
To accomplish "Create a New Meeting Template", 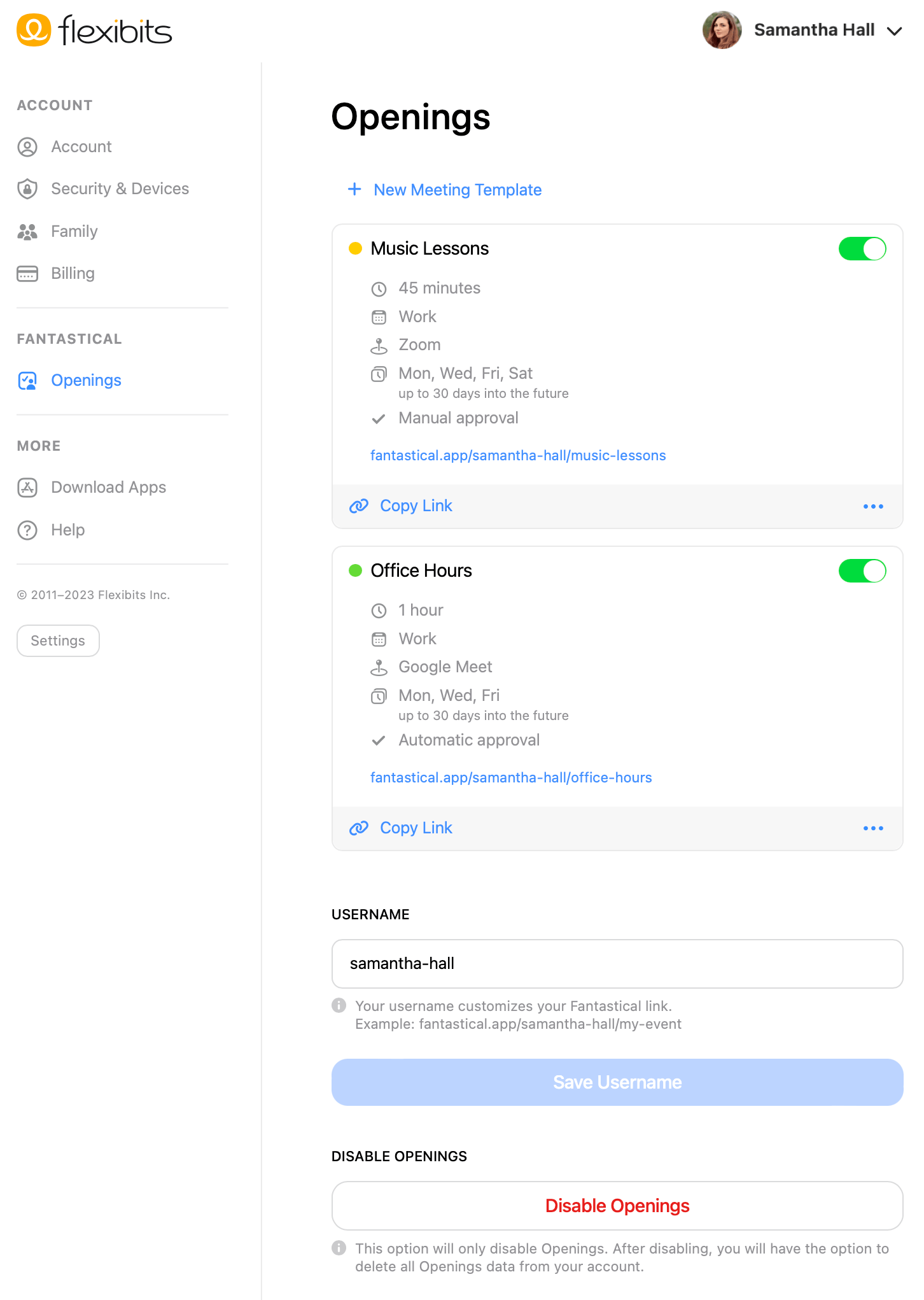I will coord(458,190).
